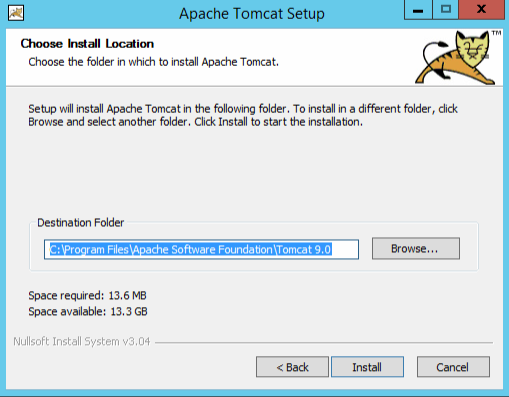Click the Apache Tomcat cat logo

[x=456, y=57]
